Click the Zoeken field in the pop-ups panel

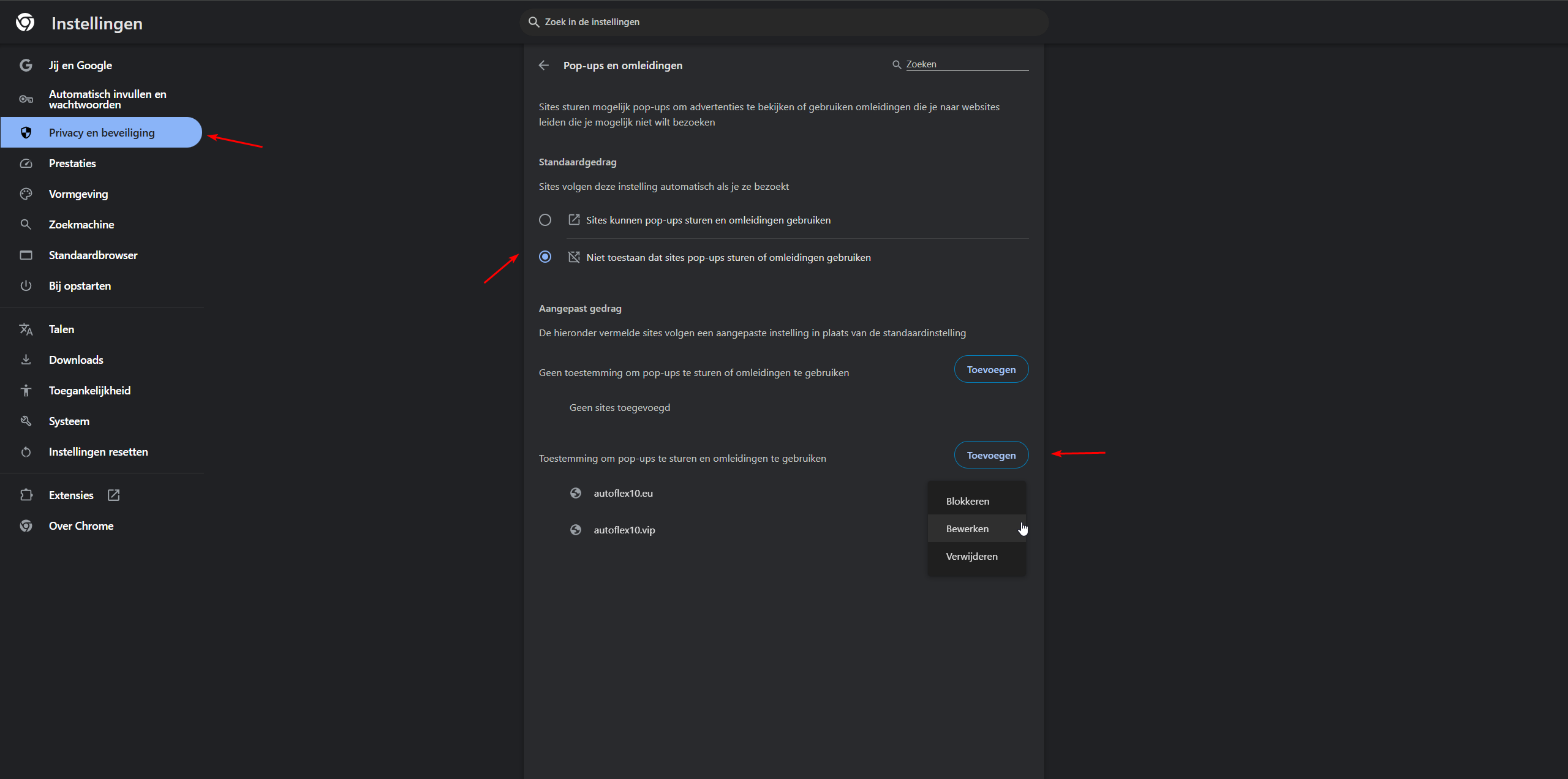tap(967, 64)
